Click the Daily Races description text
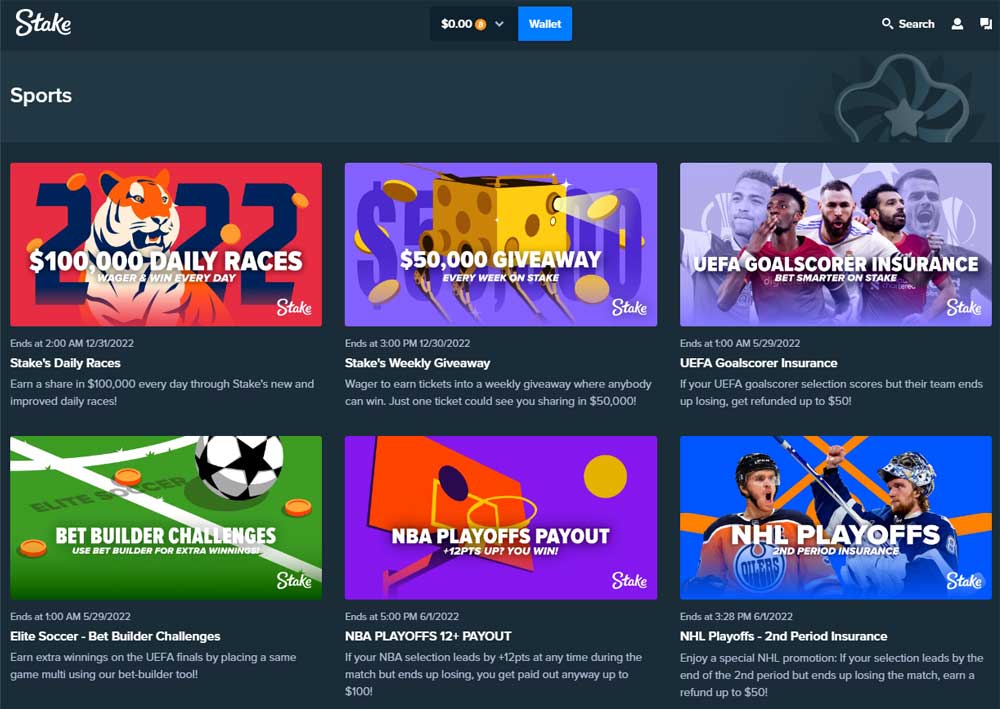1000x709 pixels. click(162, 393)
